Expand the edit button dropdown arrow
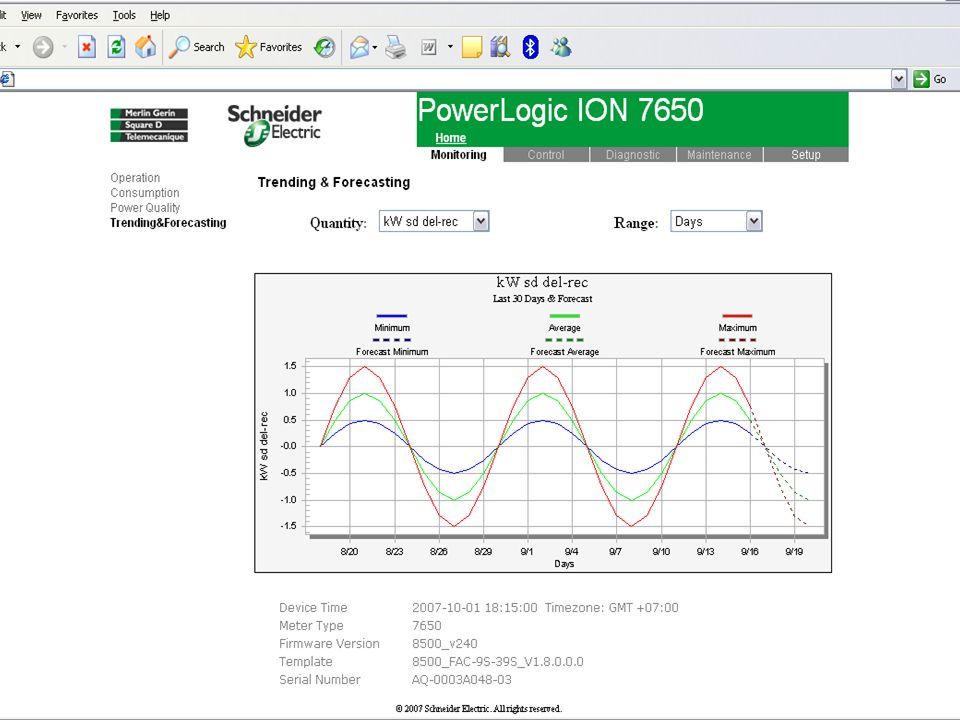 click(450, 47)
